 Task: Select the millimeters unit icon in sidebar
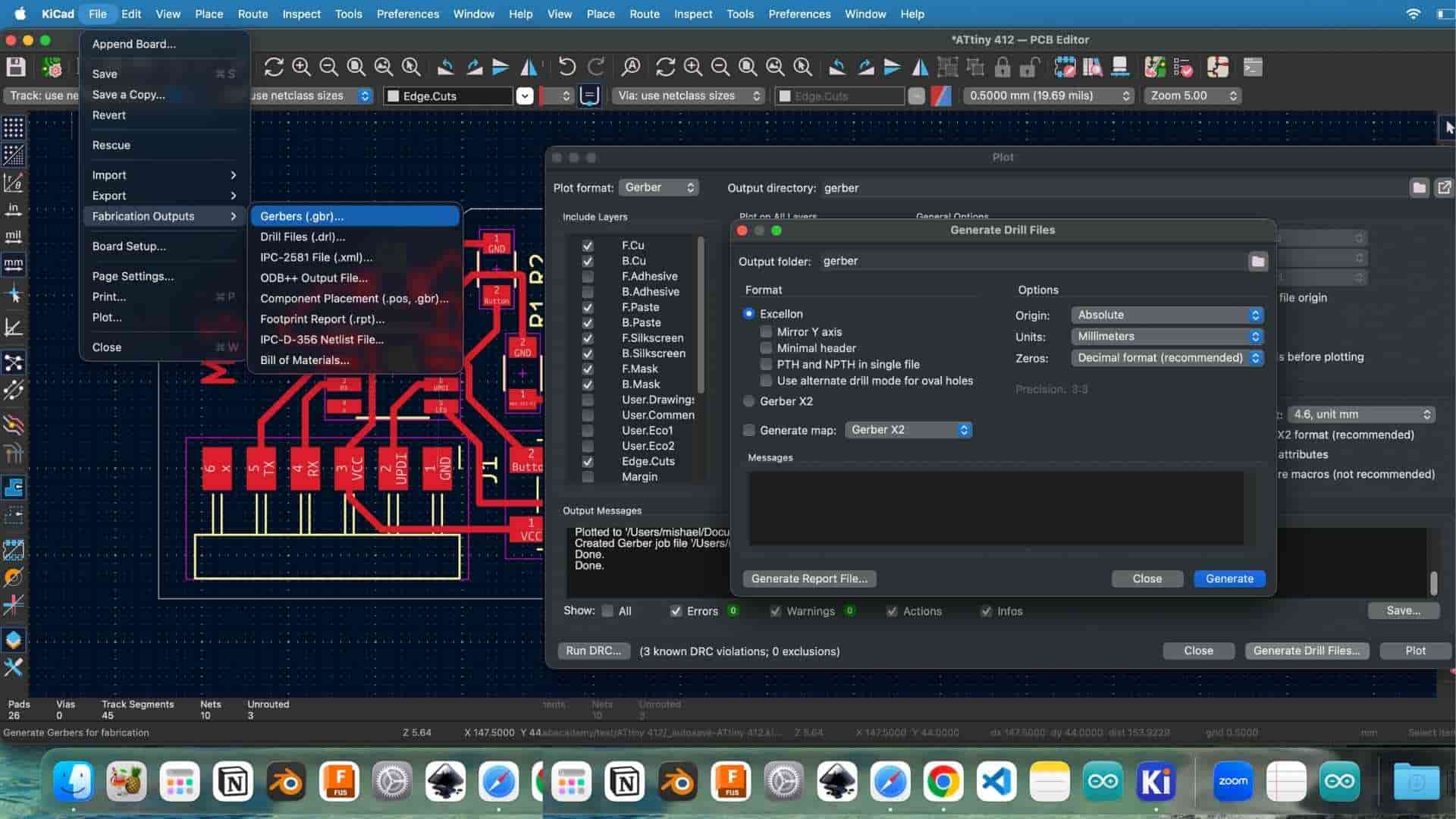pos(14,264)
